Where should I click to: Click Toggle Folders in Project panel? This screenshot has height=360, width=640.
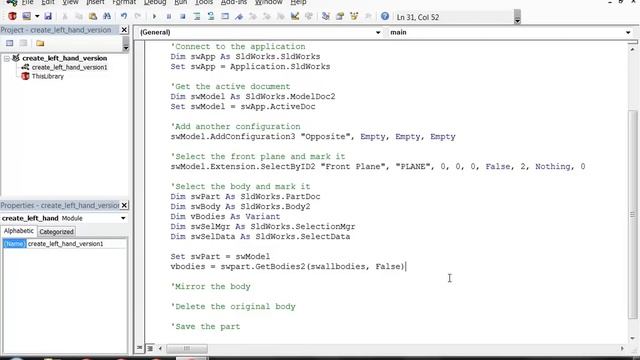(x=40, y=43)
